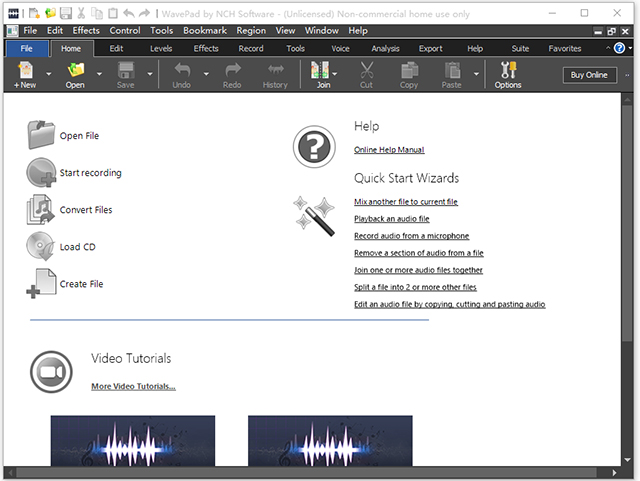Click the Copy toolbar icon
This screenshot has height=481, width=640.
(409, 70)
